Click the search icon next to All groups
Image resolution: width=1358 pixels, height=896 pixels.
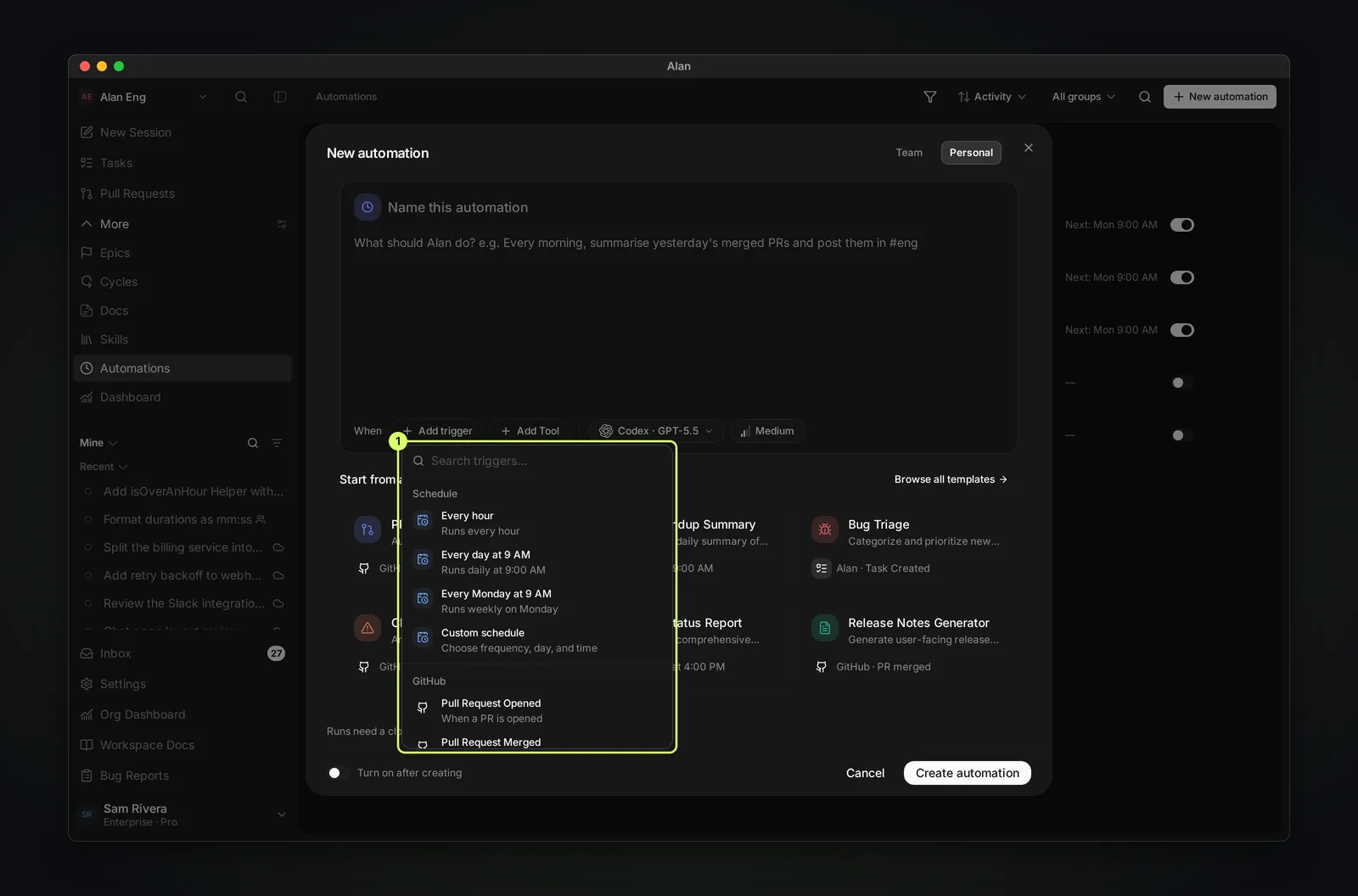[1145, 97]
